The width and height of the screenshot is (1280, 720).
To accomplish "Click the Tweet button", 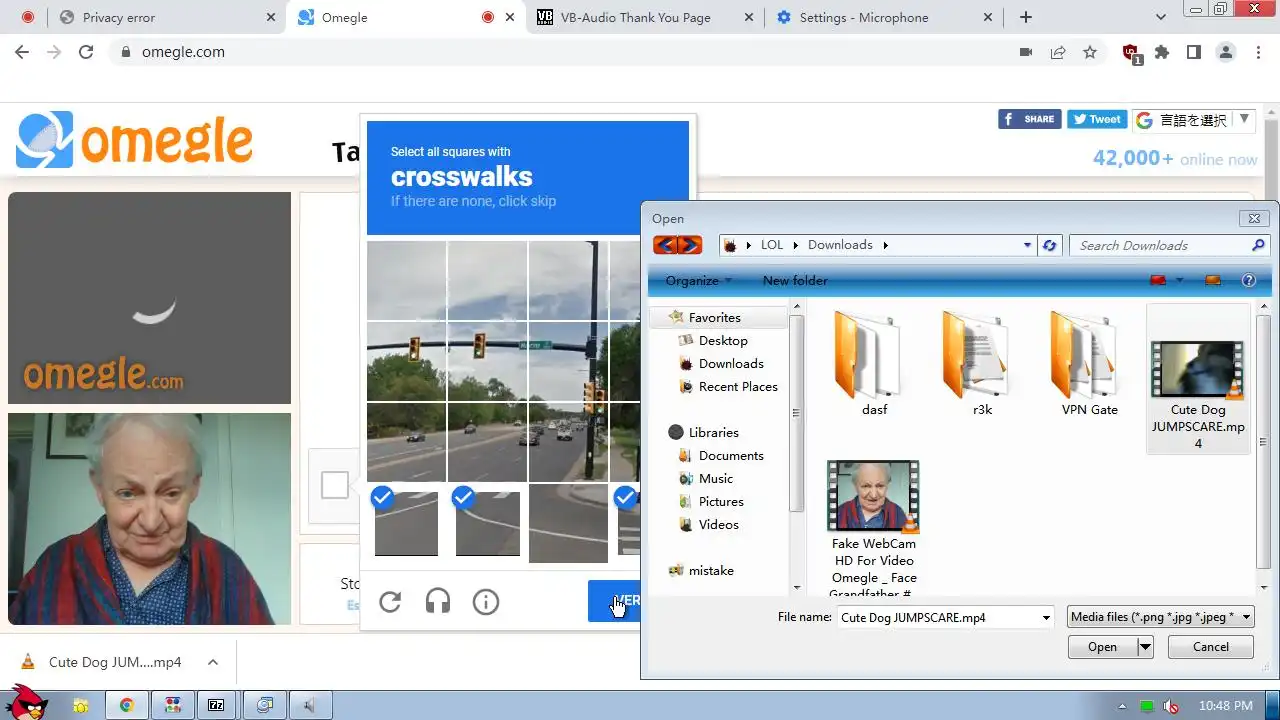I will 1097,119.
